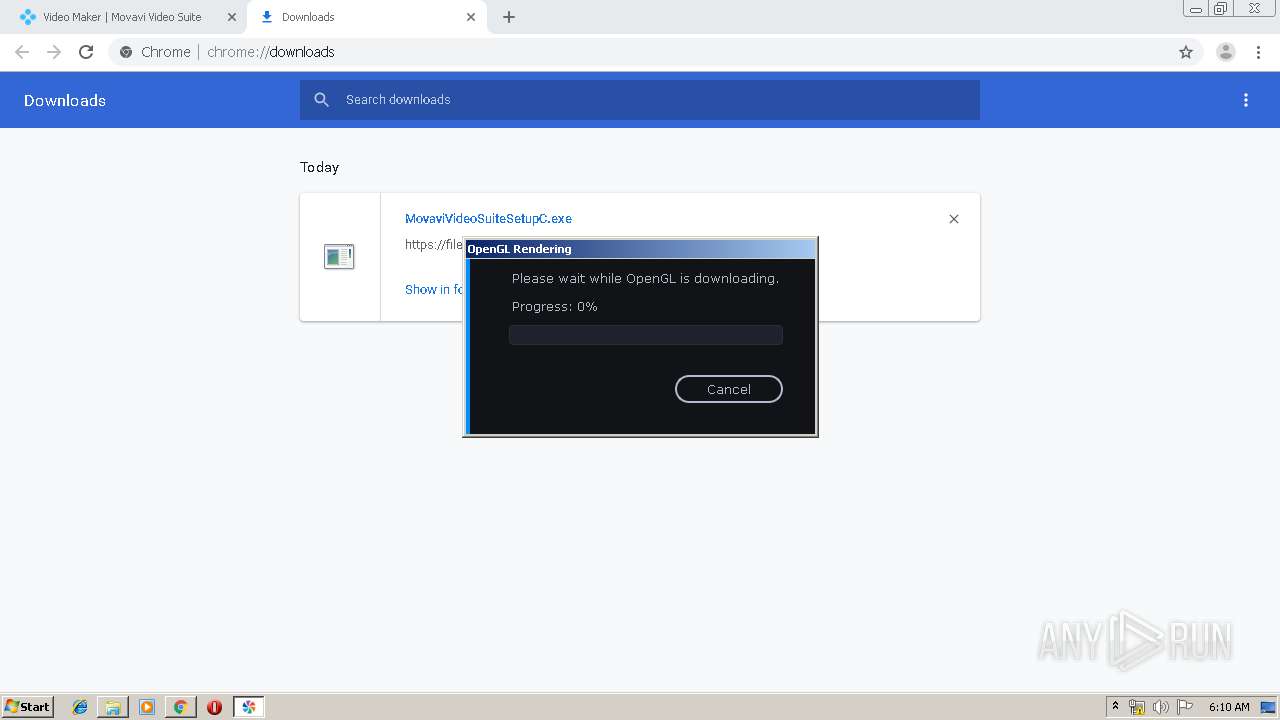Open the network tray icon
Screen dimensions: 1280x720
[1137, 707]
